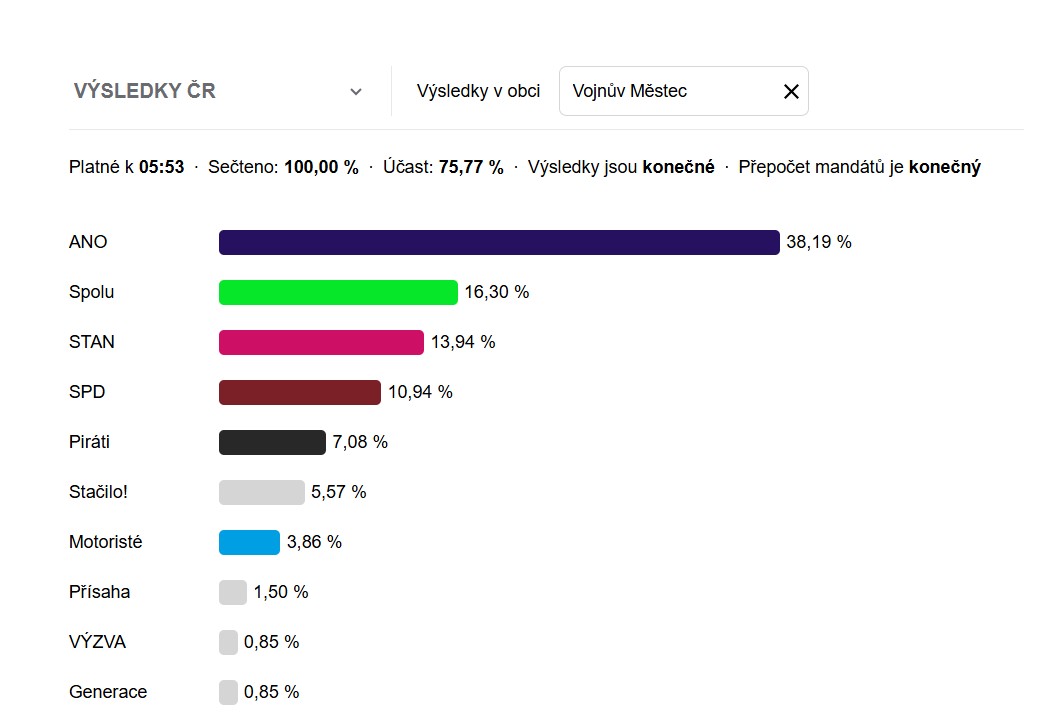Screen dimensions: 1063x715
Task: Select the Spolu party name
Action: coord(92,292)
